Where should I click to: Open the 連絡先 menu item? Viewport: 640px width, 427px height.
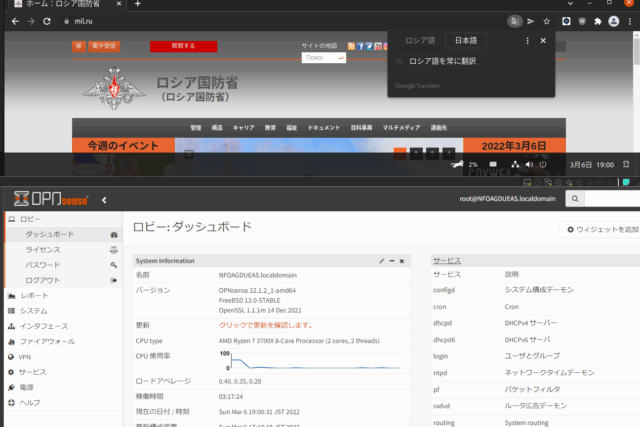[x=439, y=128]
